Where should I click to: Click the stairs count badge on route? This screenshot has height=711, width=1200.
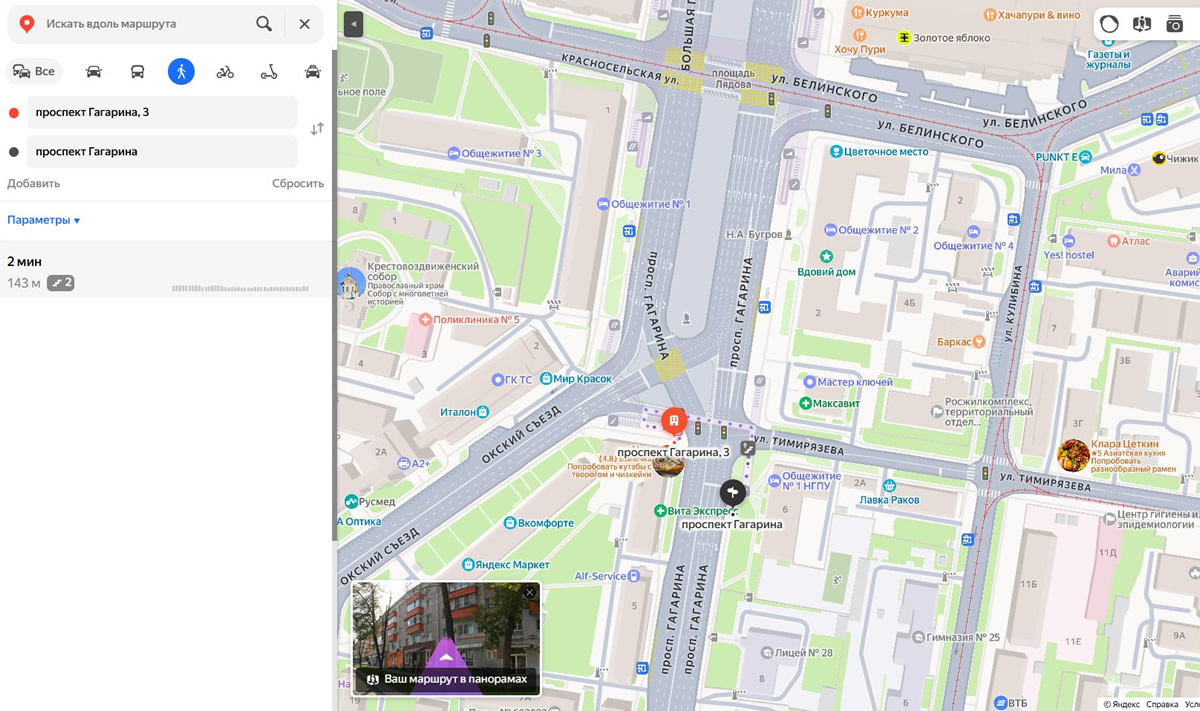click(x=61, y=283)
